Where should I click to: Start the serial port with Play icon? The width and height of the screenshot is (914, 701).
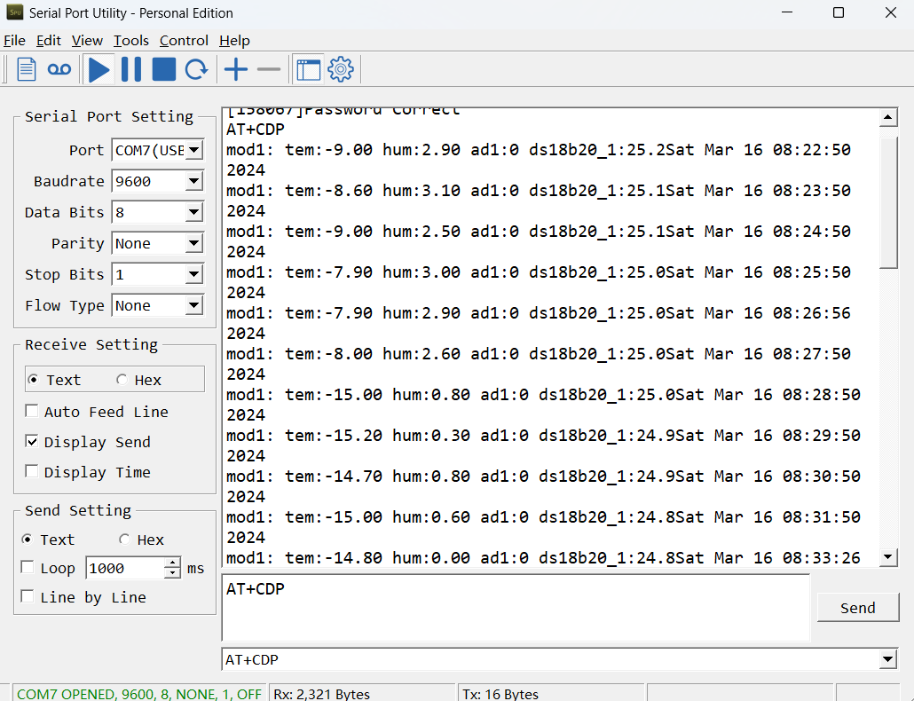(99, 69)
